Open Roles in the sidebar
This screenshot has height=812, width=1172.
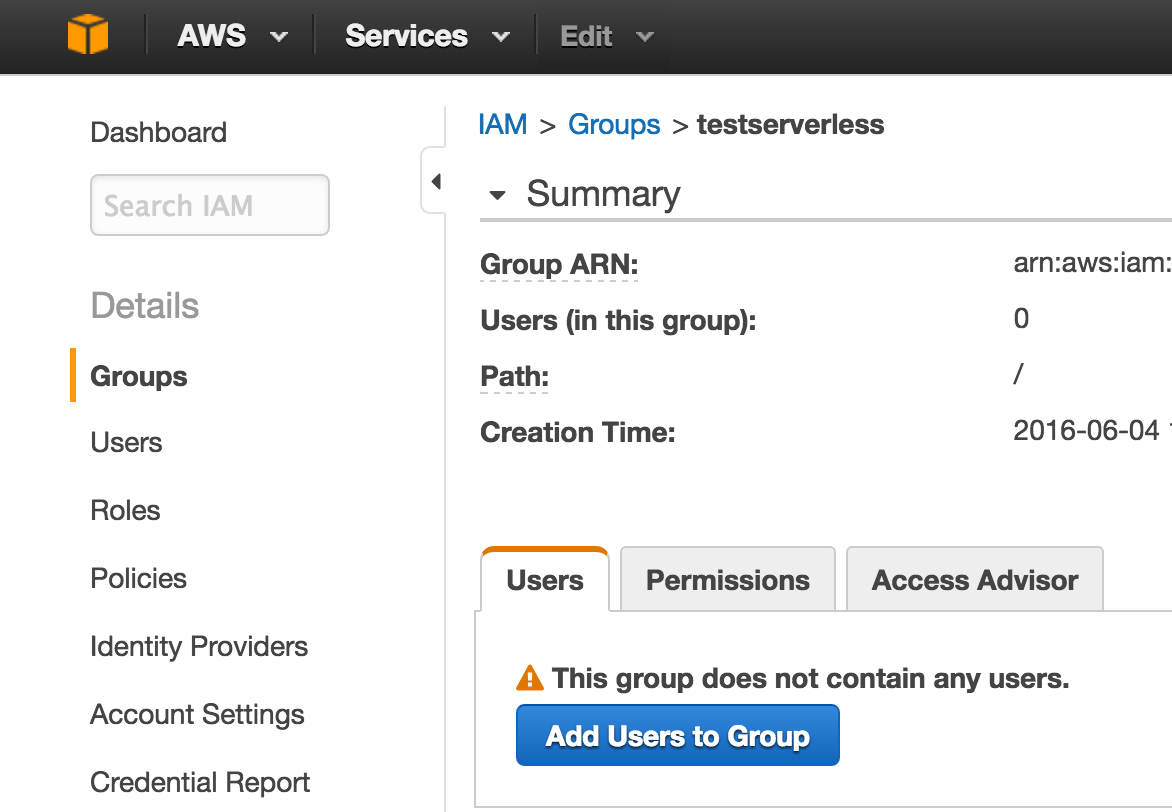coord(126,510)
